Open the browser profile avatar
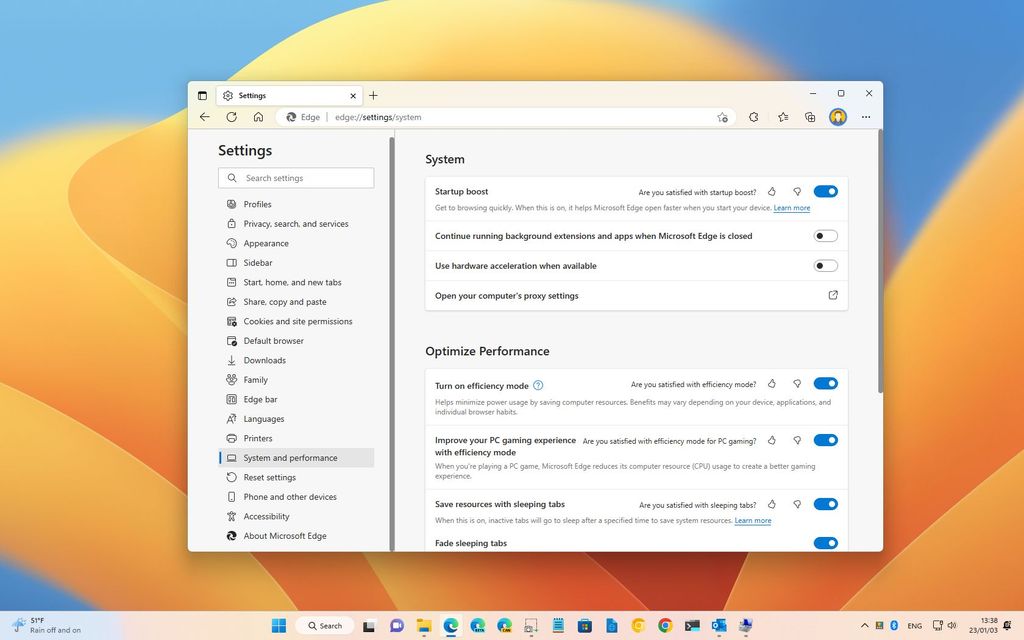This screenshot has height=640, width=1024. coord(838,117)
